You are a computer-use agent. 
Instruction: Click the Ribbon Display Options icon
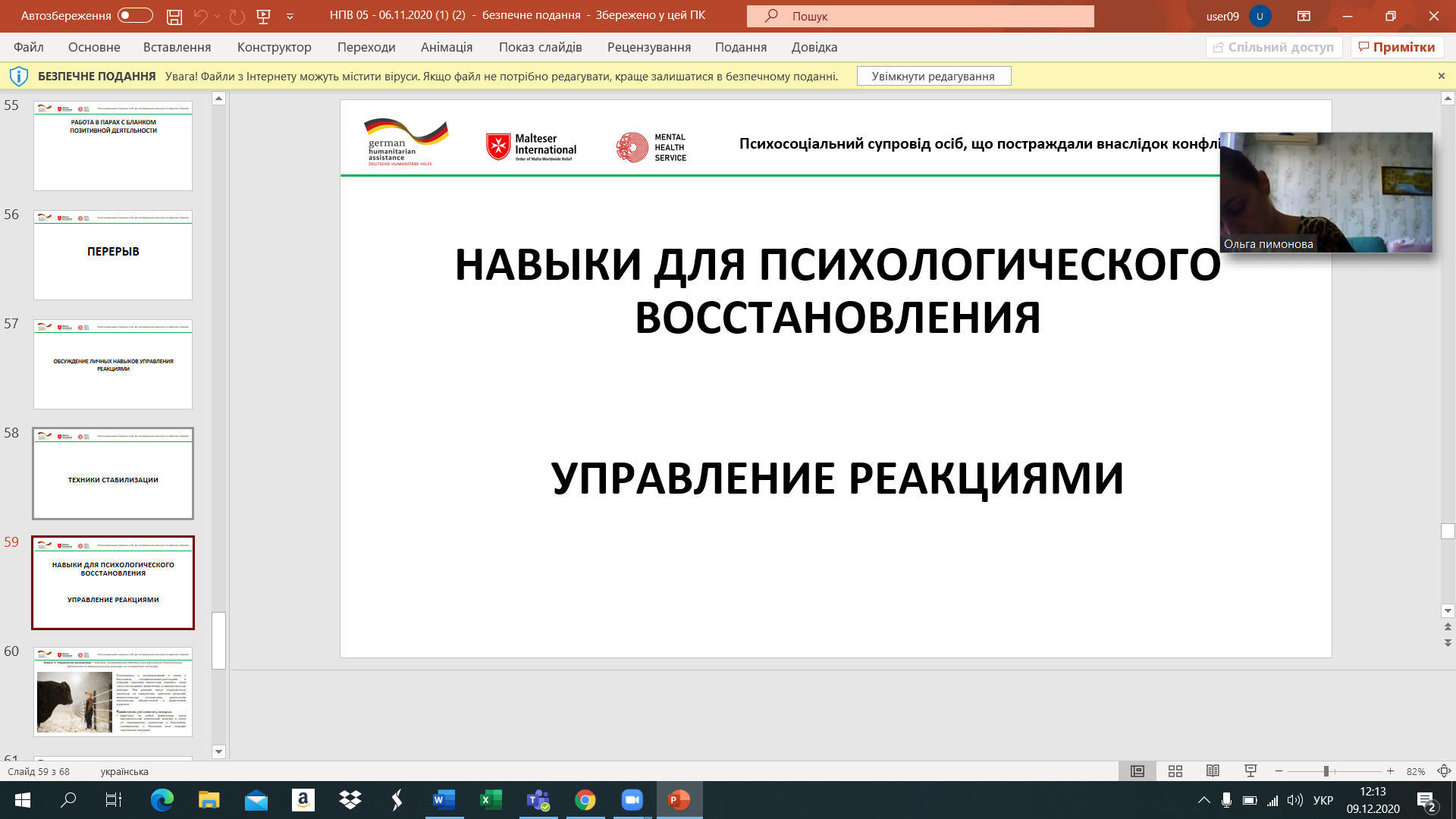[x=1304, y=16]
